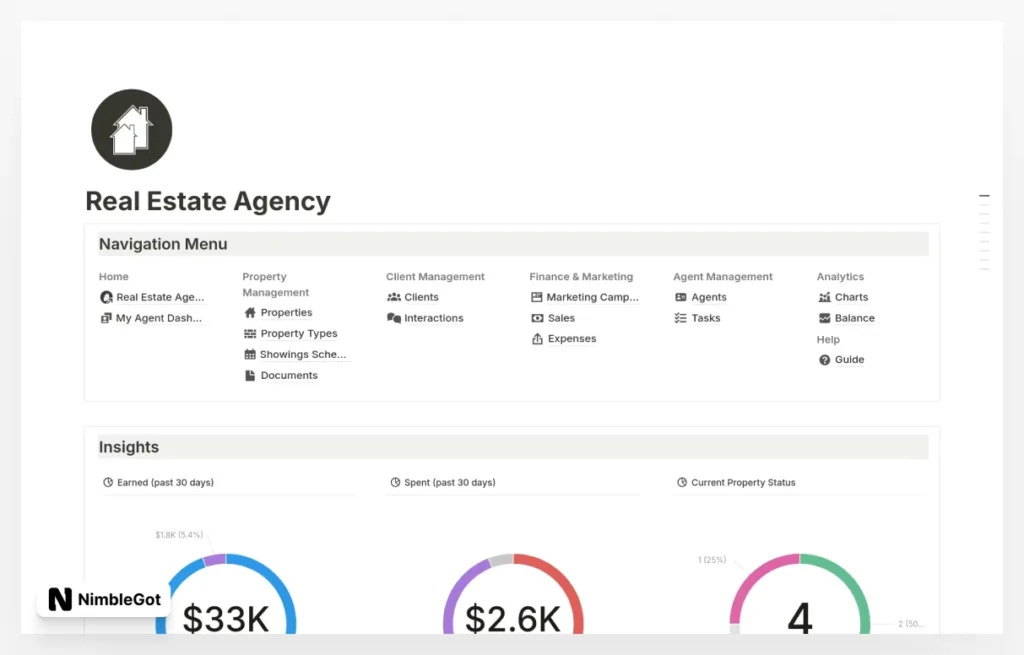Click the Guide question-mark icon
The image size is (1024, 655).
pos(825,360)
